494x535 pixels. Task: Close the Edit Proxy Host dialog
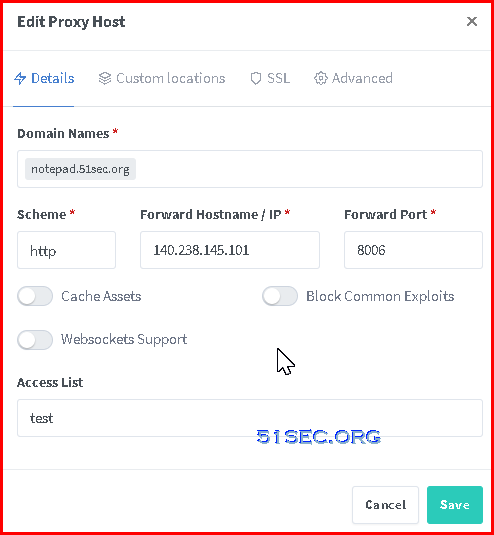471,21
